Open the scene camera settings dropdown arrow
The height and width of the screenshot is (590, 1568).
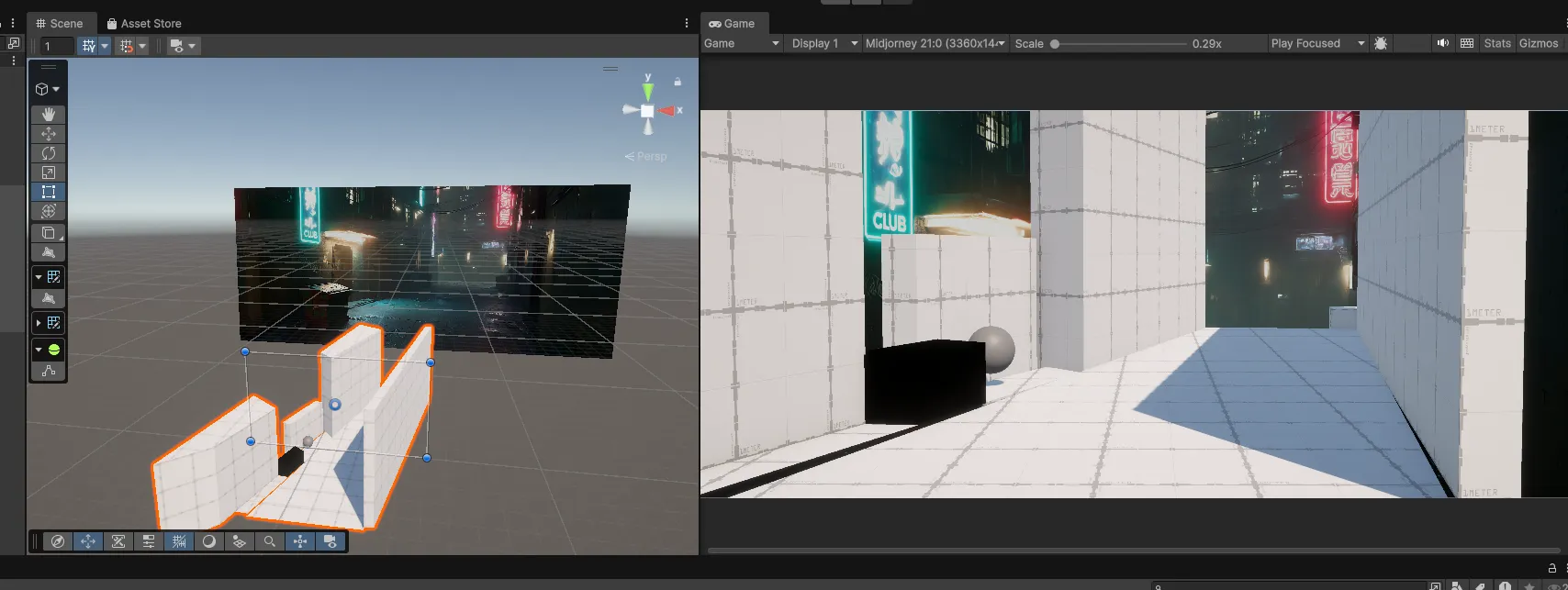(193, 46)
